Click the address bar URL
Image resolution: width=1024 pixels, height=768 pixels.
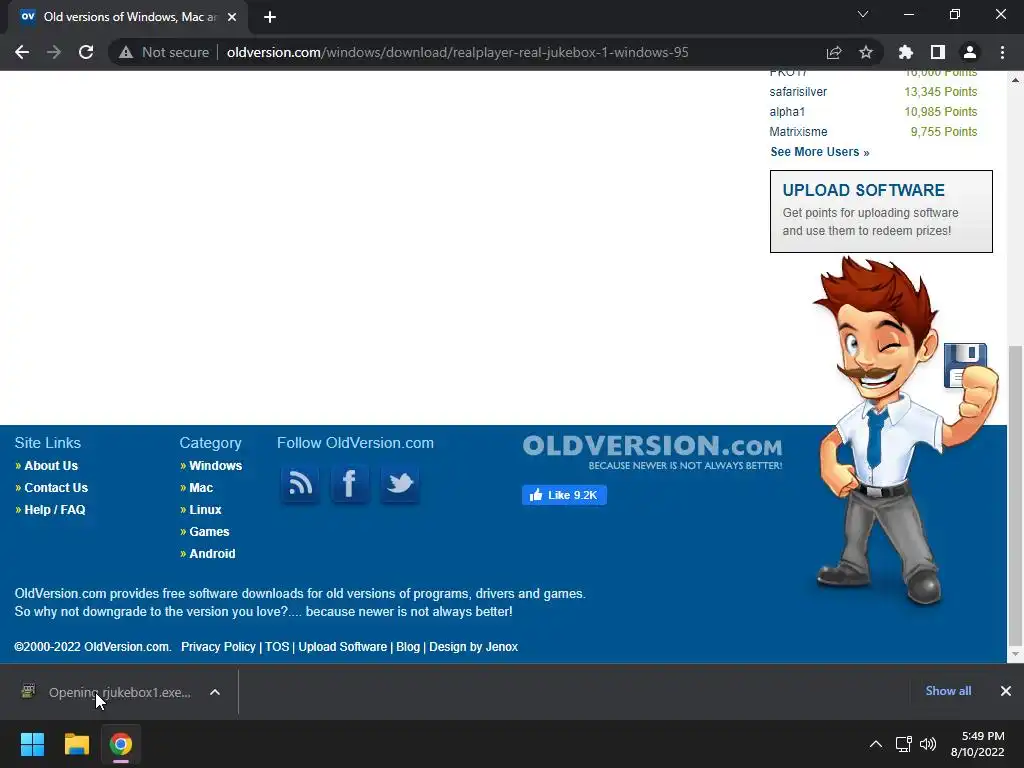click(457, 52)
